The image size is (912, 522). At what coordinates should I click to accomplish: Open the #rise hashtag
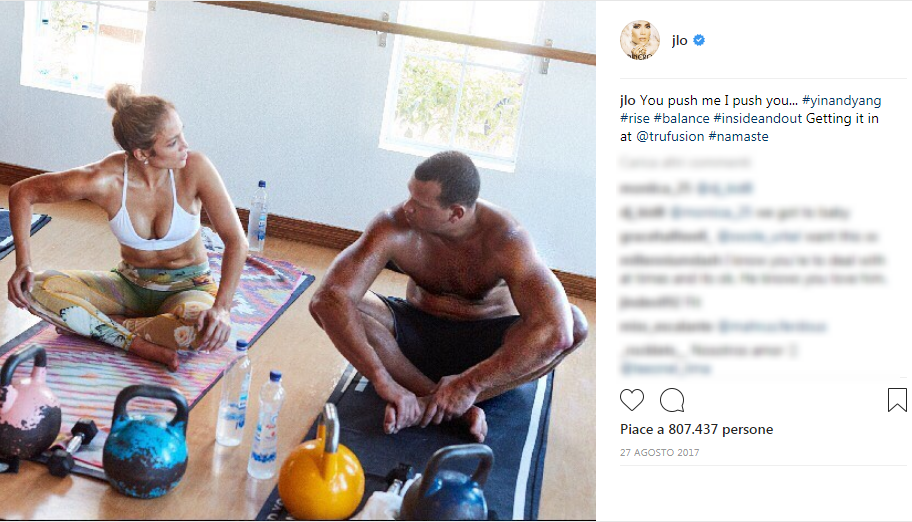pyautogui.click(x=635, y=118)
